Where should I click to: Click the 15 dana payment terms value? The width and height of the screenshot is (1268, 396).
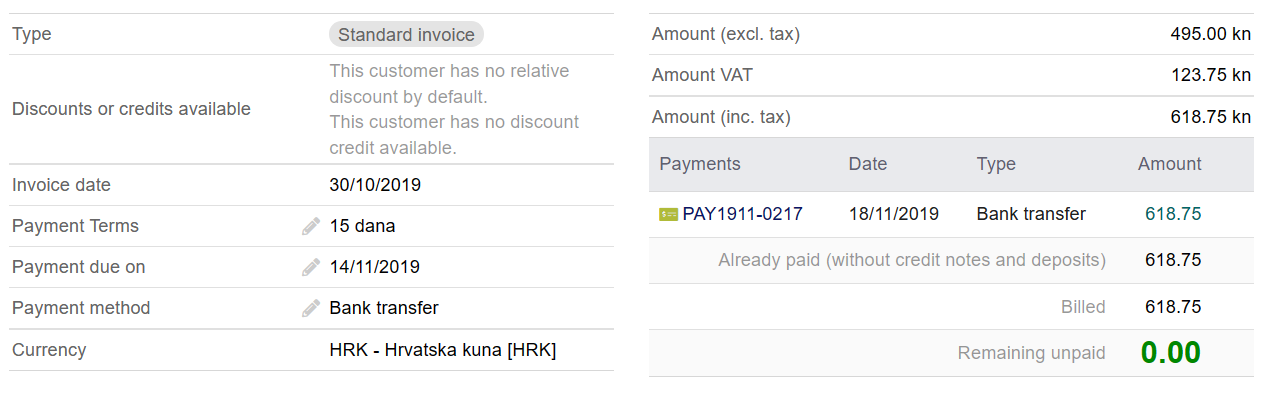(362, 226)
